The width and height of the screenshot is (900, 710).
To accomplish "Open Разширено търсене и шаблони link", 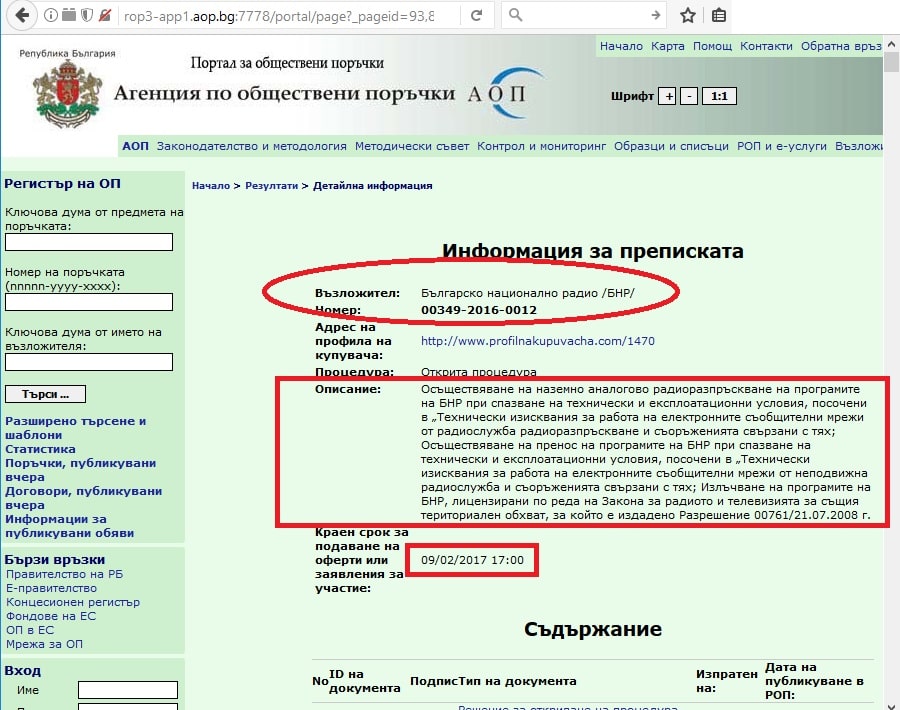I will 76,428.
